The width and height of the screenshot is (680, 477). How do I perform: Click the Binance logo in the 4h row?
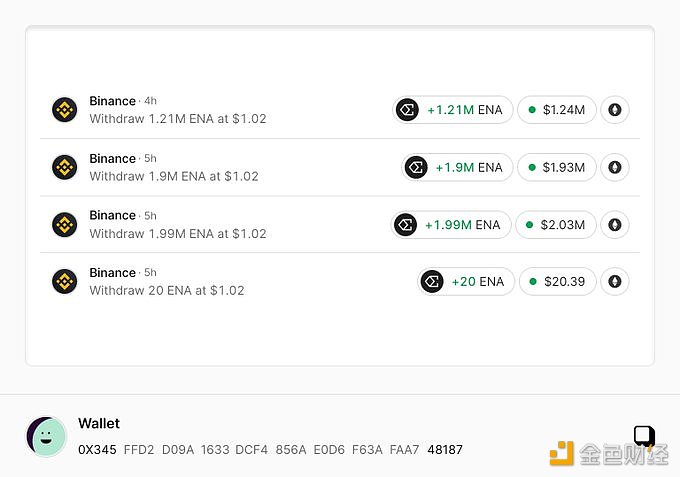click(x=65, y=110)
